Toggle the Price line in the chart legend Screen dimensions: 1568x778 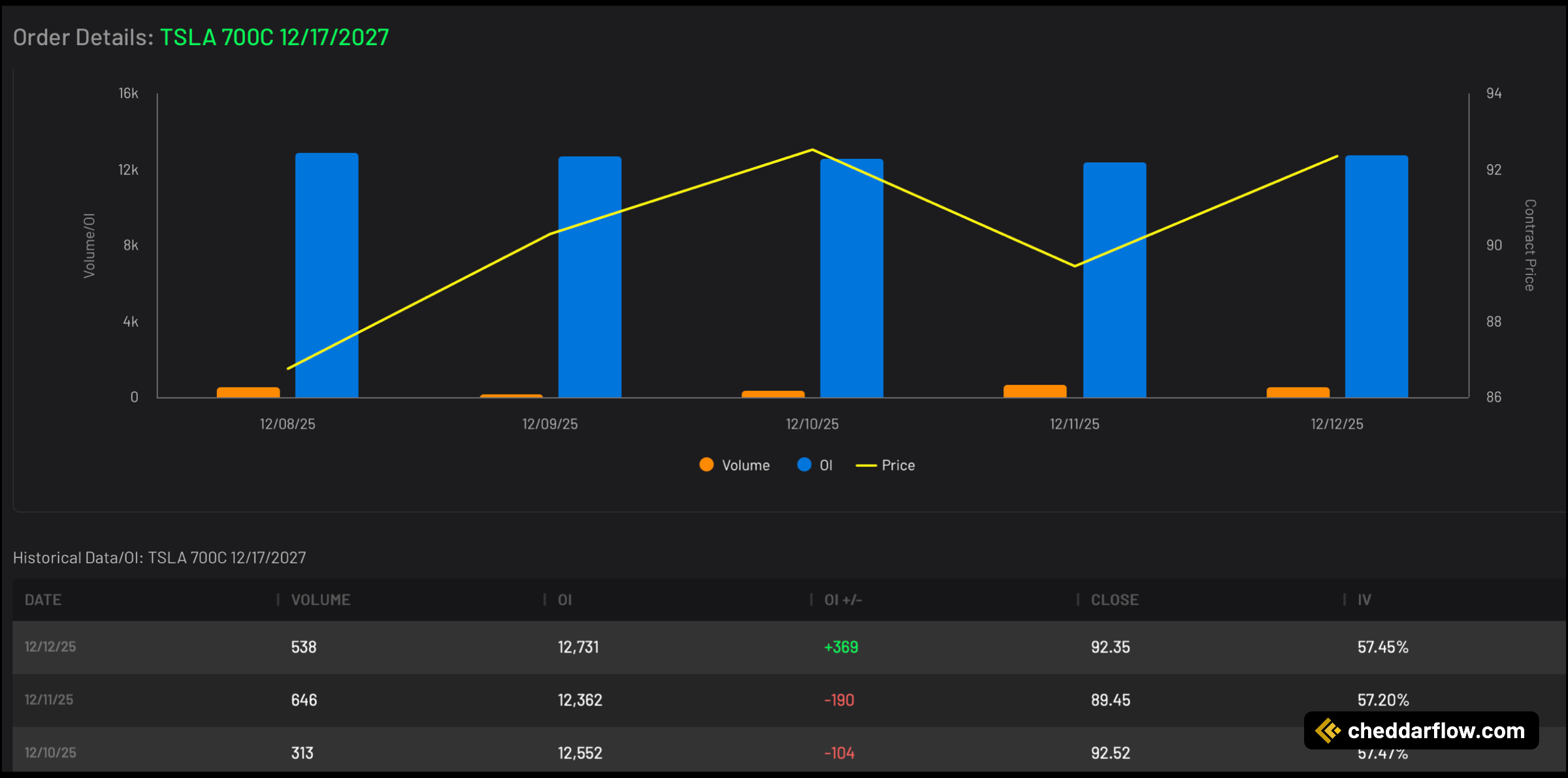pos(885,465)
